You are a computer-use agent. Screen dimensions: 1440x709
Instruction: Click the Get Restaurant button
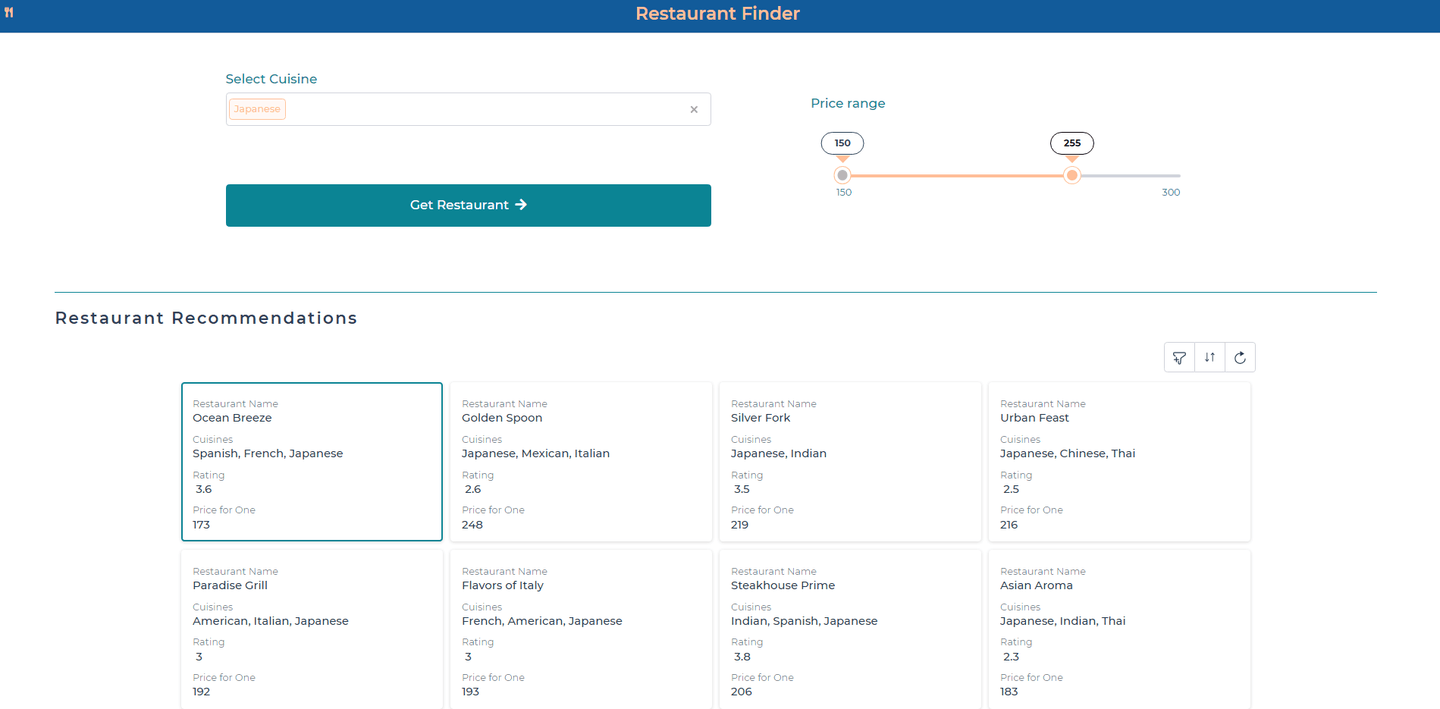(468, 205)
